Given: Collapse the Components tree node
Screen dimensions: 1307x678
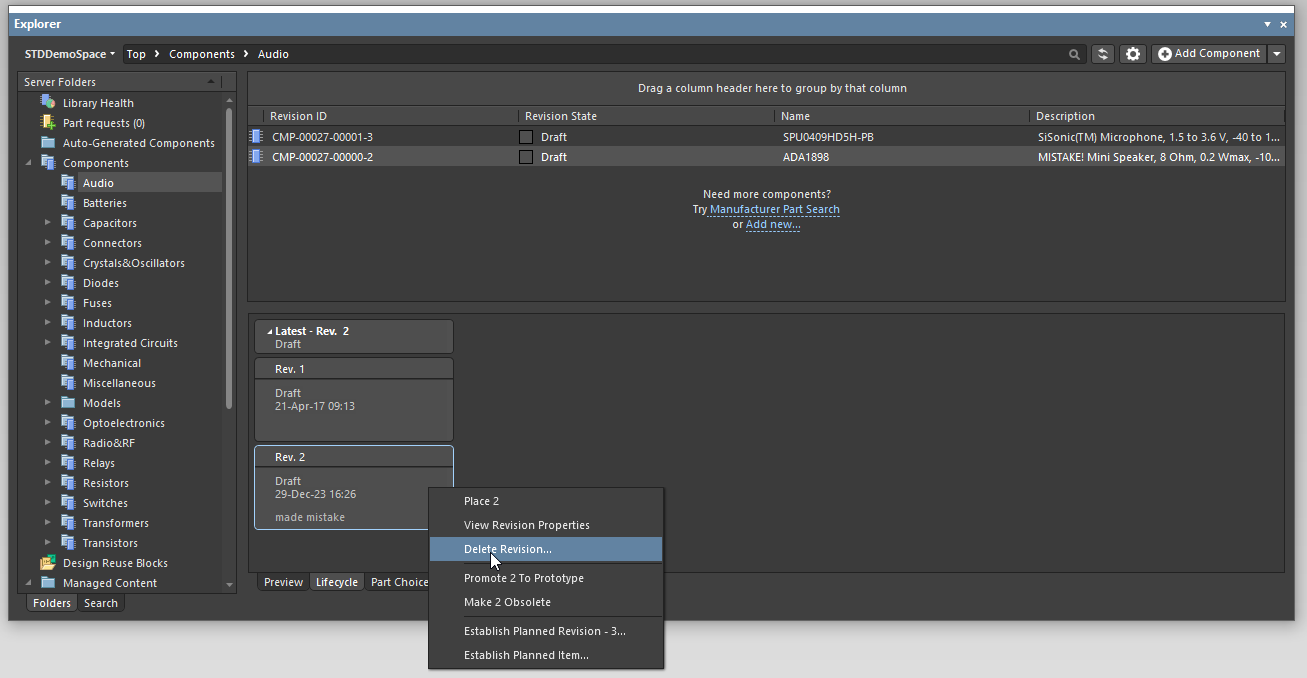Looking at the screenshot, I should [27, 162].
